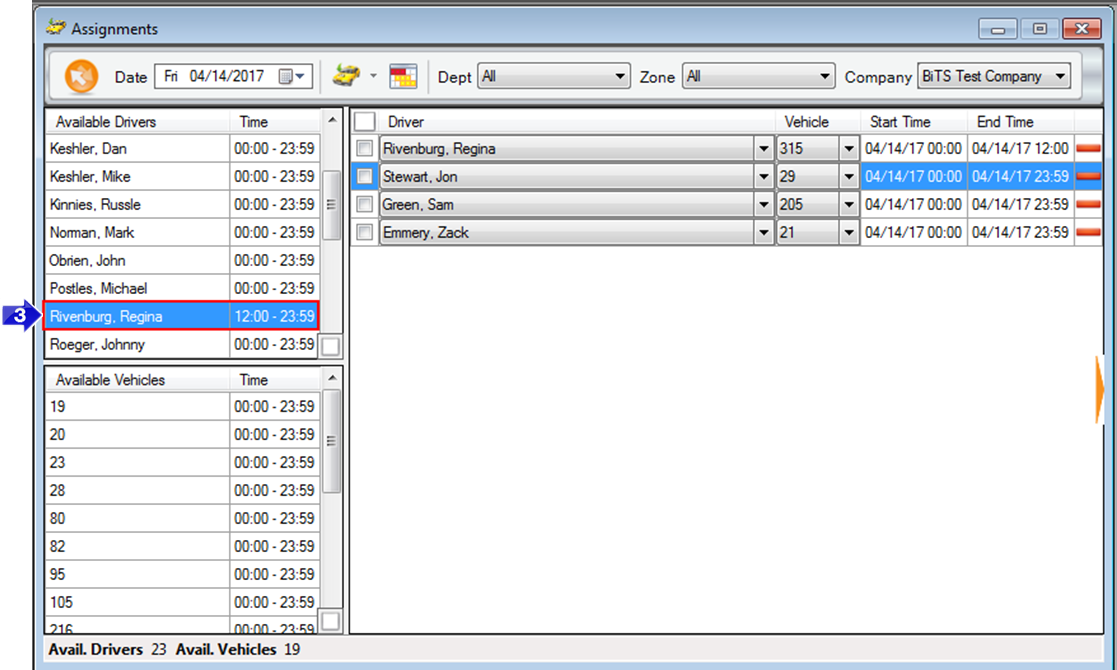Viewport: 1117px width, 670px height.
Task: Click the yellow taxi toolbar icon
Action: click(x=347, y=75)
